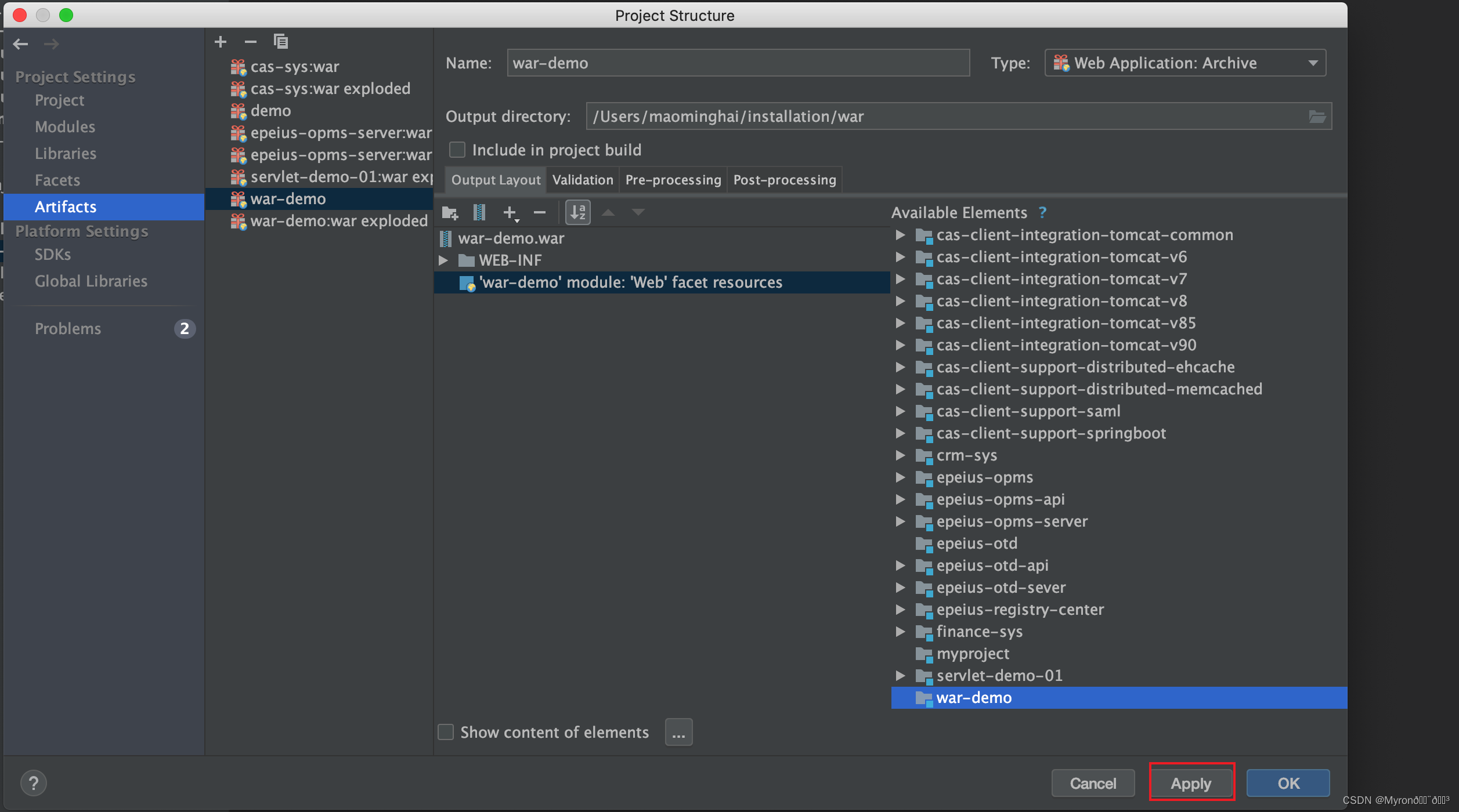Click the Available Elements help question mark
This screenshot has height=812, width=1459.
[x=1043, y=213]
